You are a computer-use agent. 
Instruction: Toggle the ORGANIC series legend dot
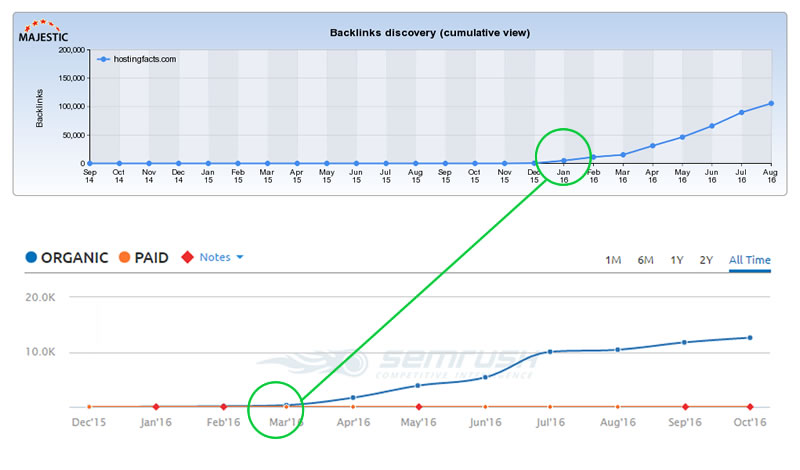[31, 257]
